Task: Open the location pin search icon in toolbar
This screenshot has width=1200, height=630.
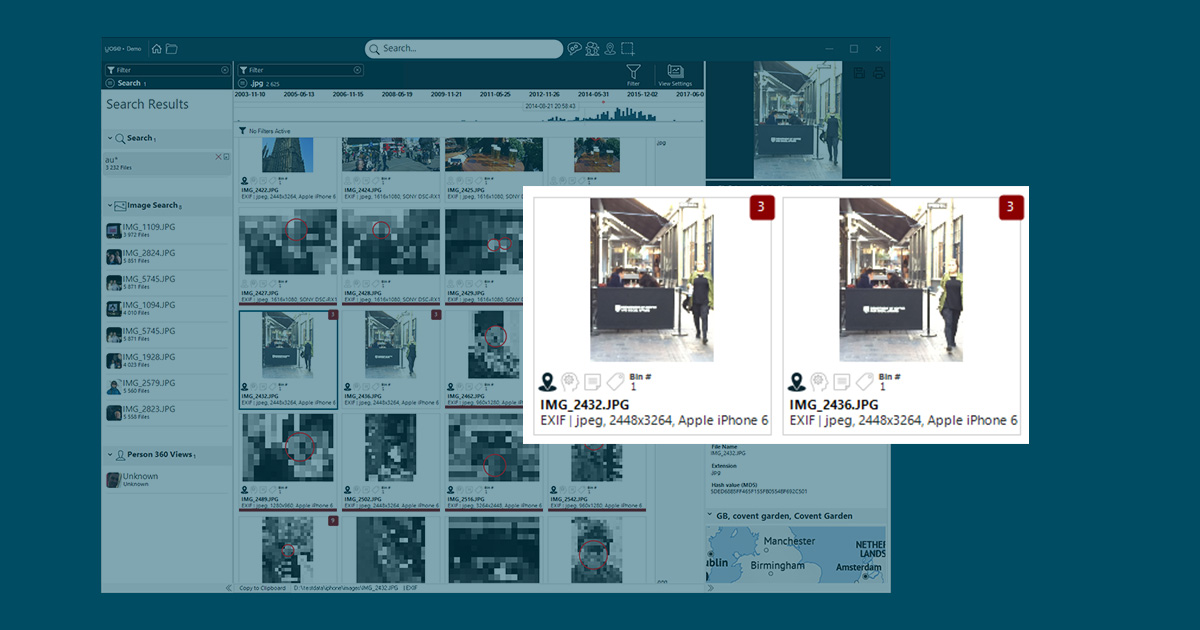Action: tap(609, 48)
